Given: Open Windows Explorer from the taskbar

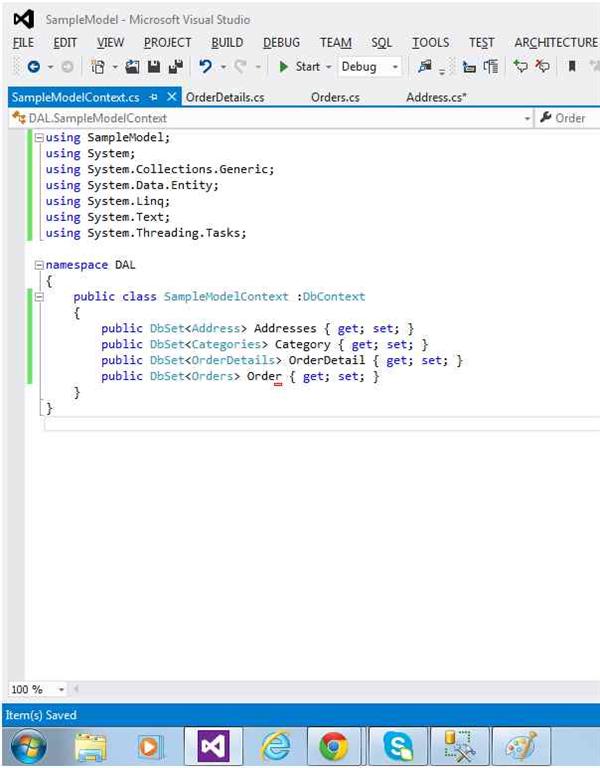Looking at the screenshot, I should [x=91, y=747].
